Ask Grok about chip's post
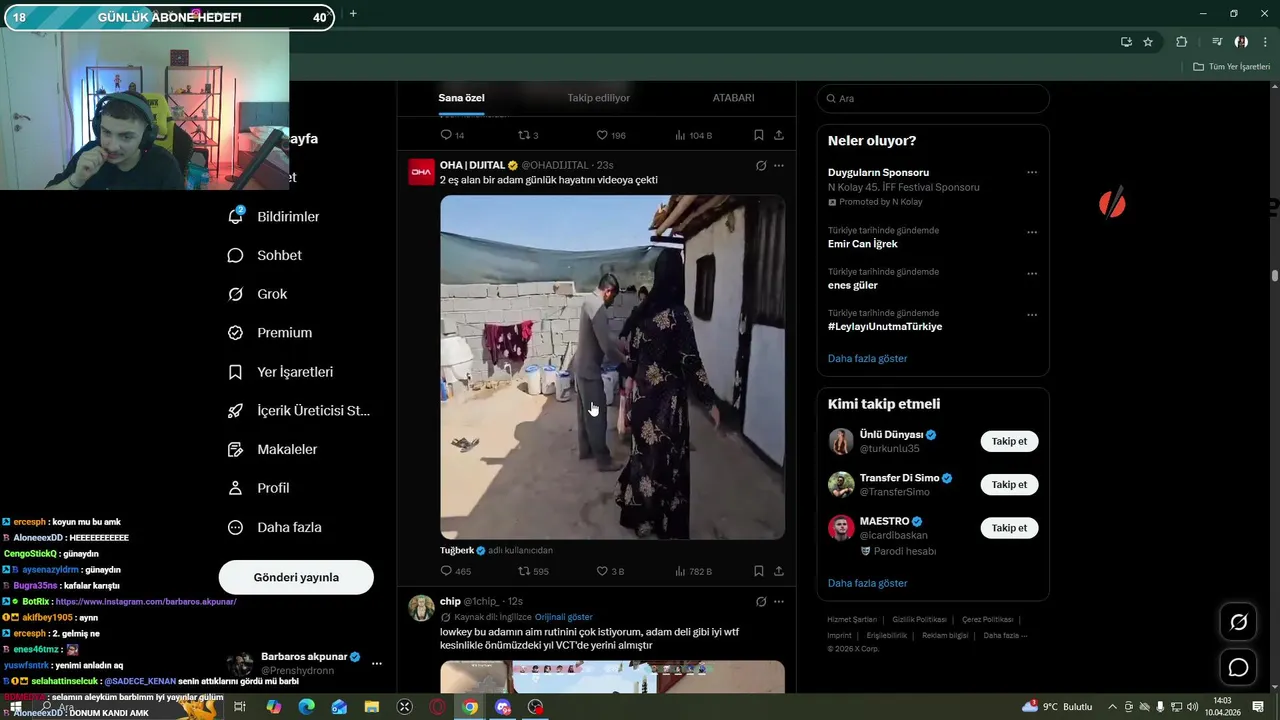Image resolution: width=1280 pixels, height=720 pixels. click(x=761, y=601)
